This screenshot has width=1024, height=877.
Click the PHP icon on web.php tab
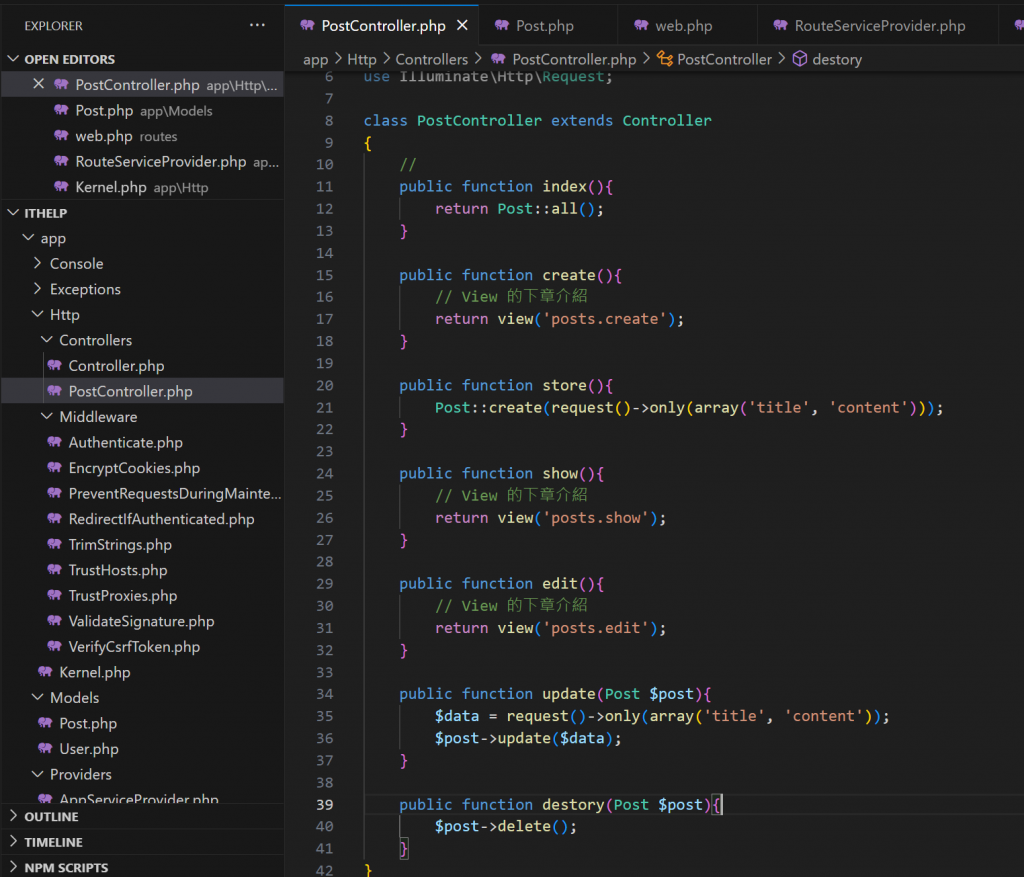click(641, 25)
